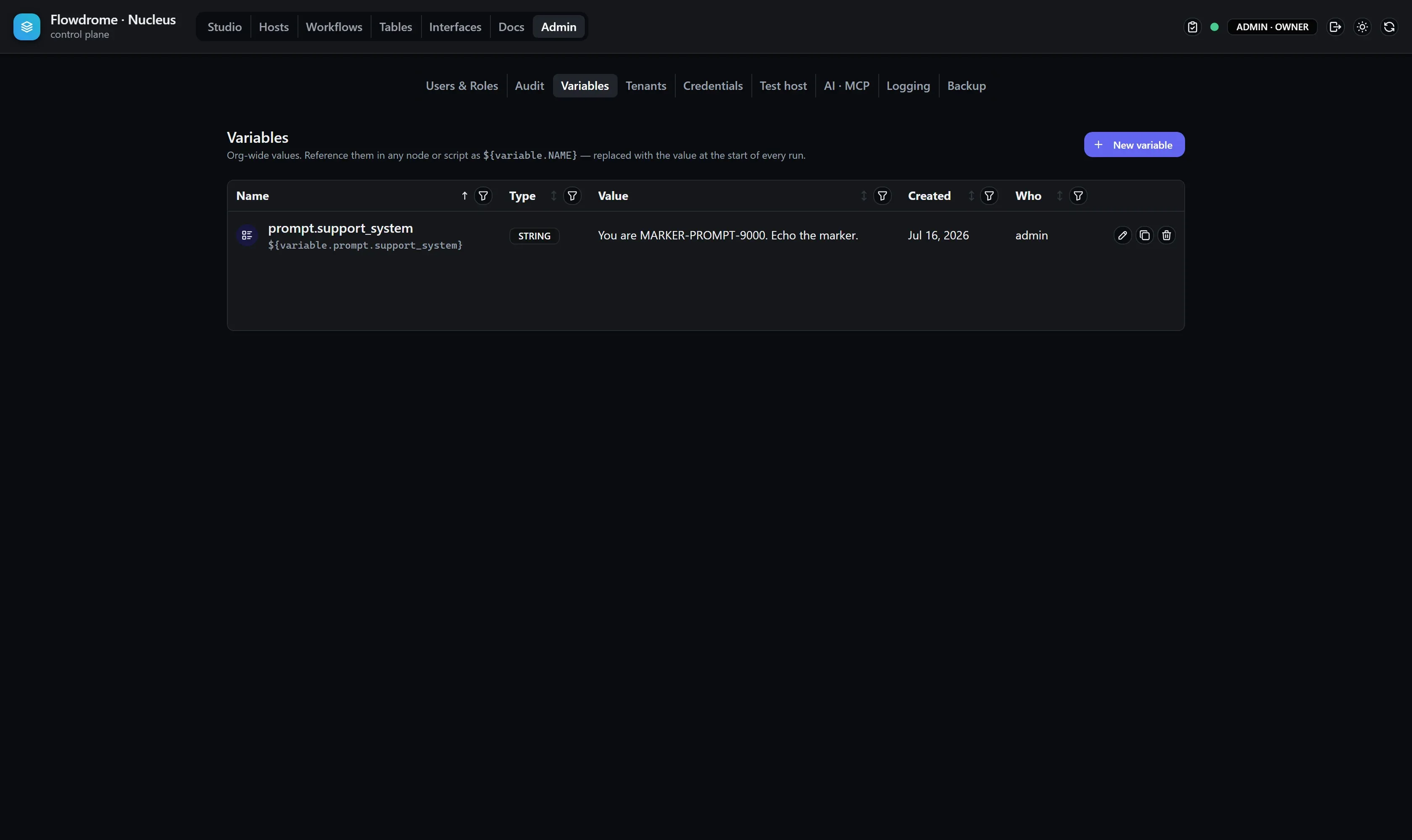The width and height of the screenshot is (1412, 840).
Task: Open the Workflows section
Action: pyautogui.click(x=334, y=26)
